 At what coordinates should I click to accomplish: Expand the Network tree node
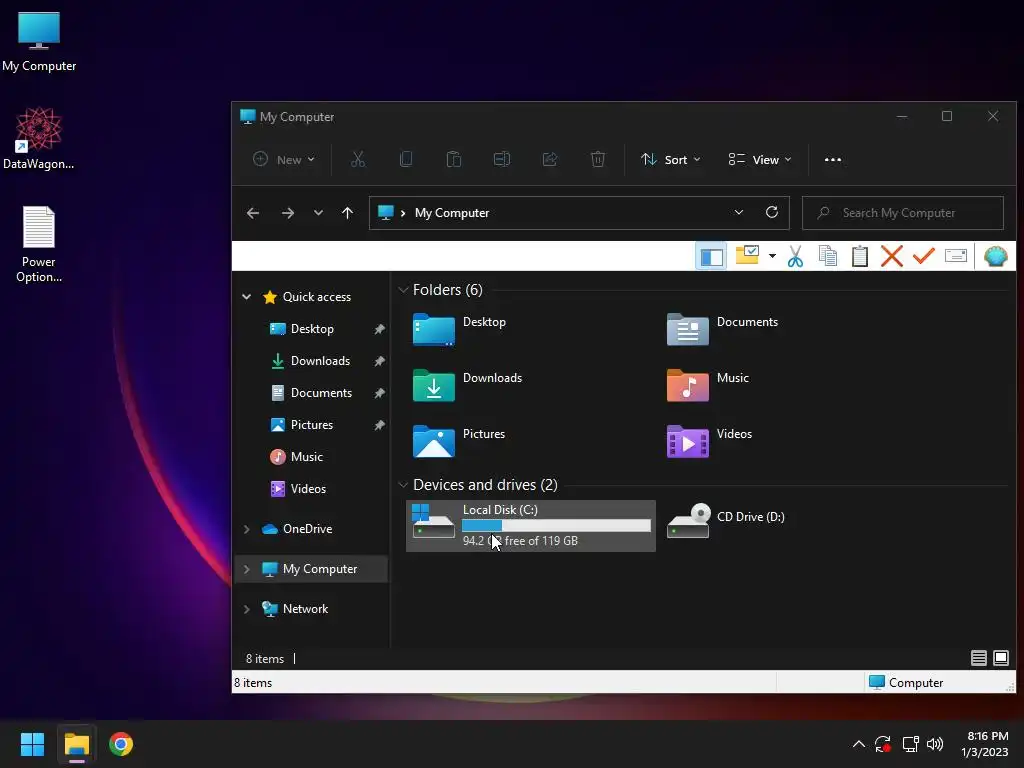coord(246,609)
